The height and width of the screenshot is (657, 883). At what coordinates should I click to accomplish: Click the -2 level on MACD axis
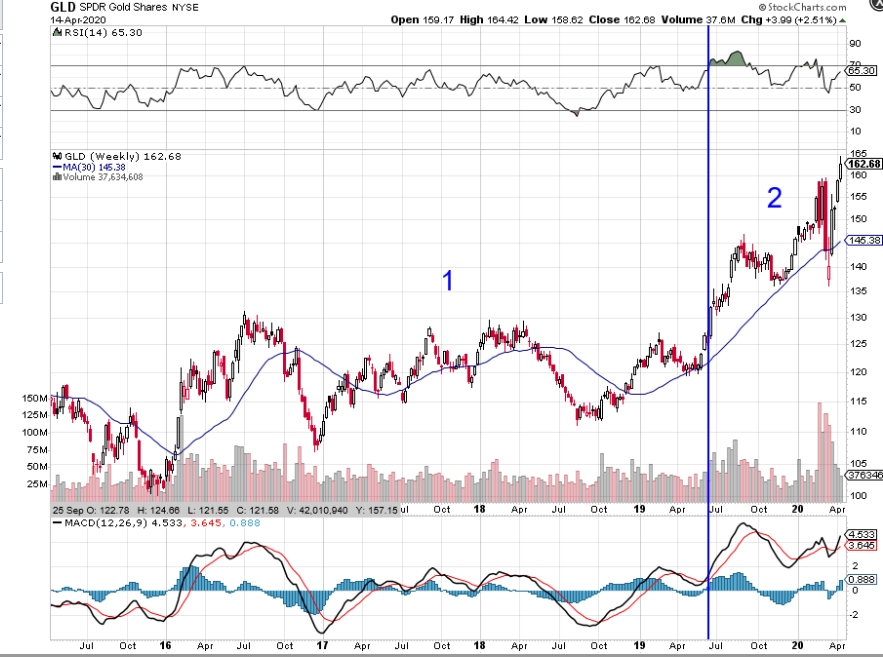[x=854, y=614]
